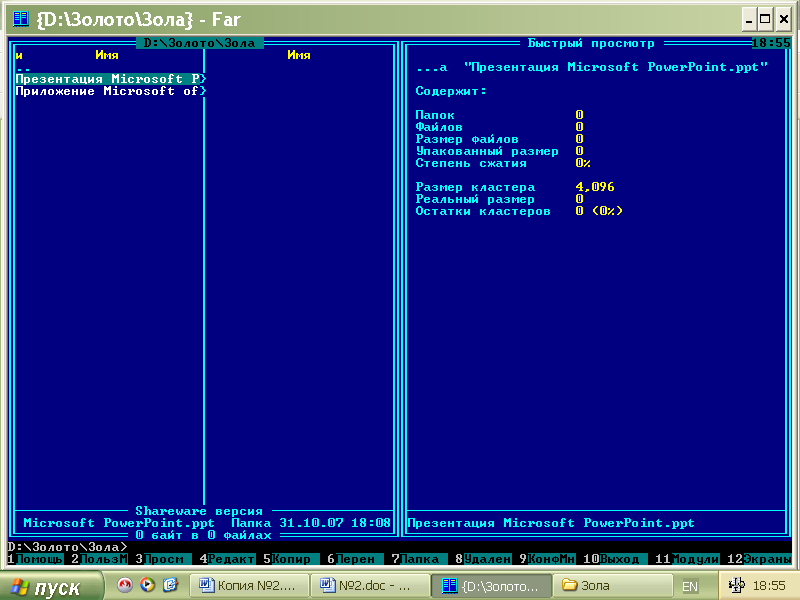Screen dimensions: 800x600
Task: Click quick view footer Презентация Microsoft PowerPoint.ppt
Action: point(551,523)
